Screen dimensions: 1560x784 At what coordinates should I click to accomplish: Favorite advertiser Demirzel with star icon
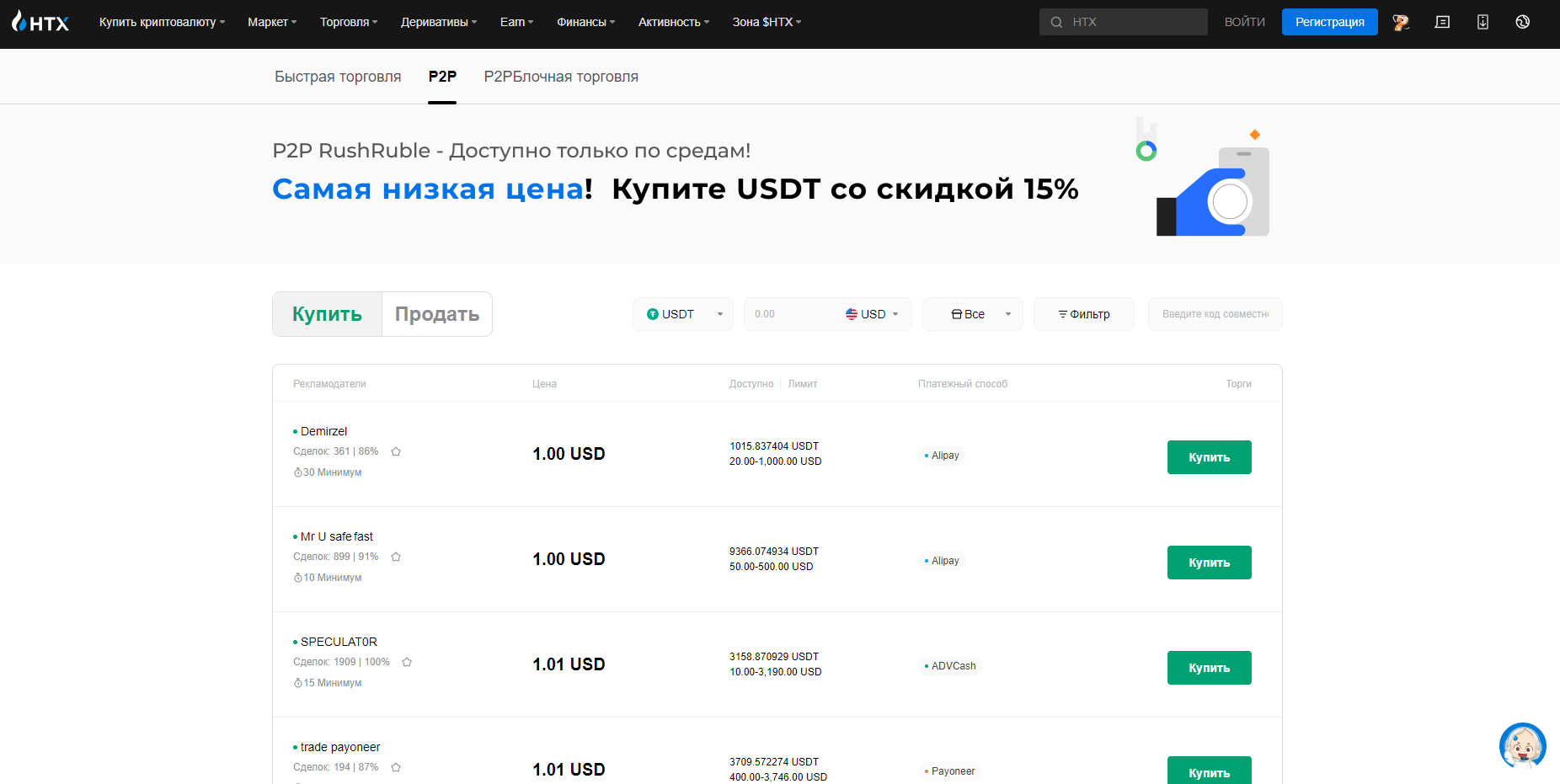pos(396,451)
